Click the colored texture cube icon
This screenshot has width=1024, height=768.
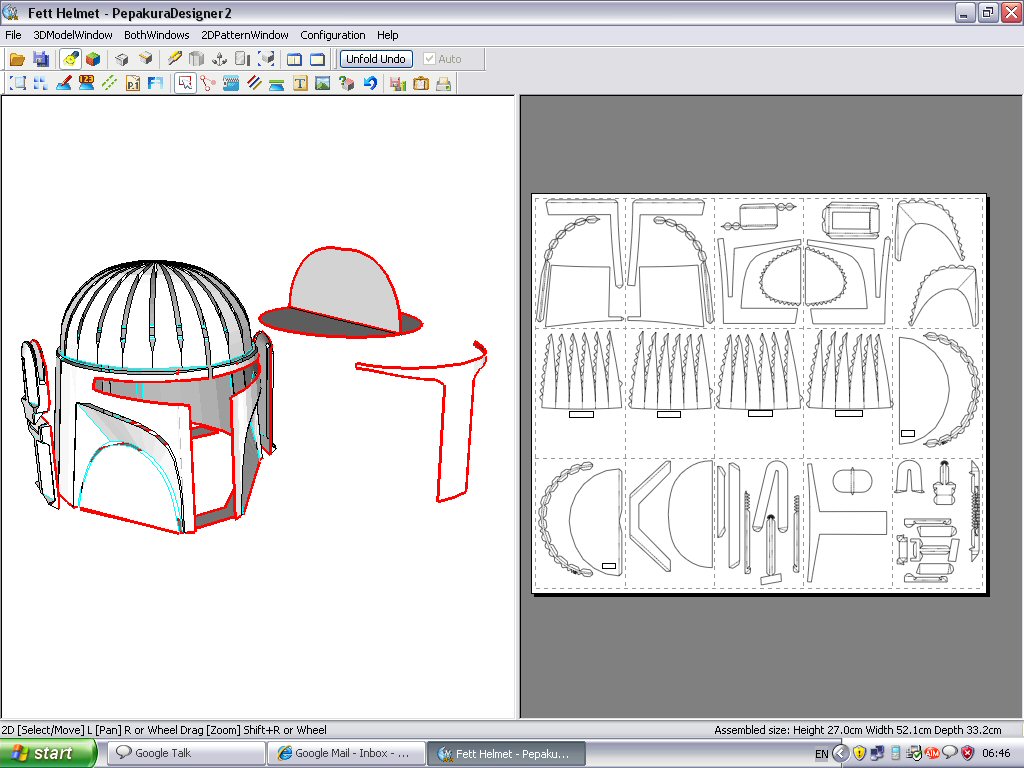pos(93,59)
